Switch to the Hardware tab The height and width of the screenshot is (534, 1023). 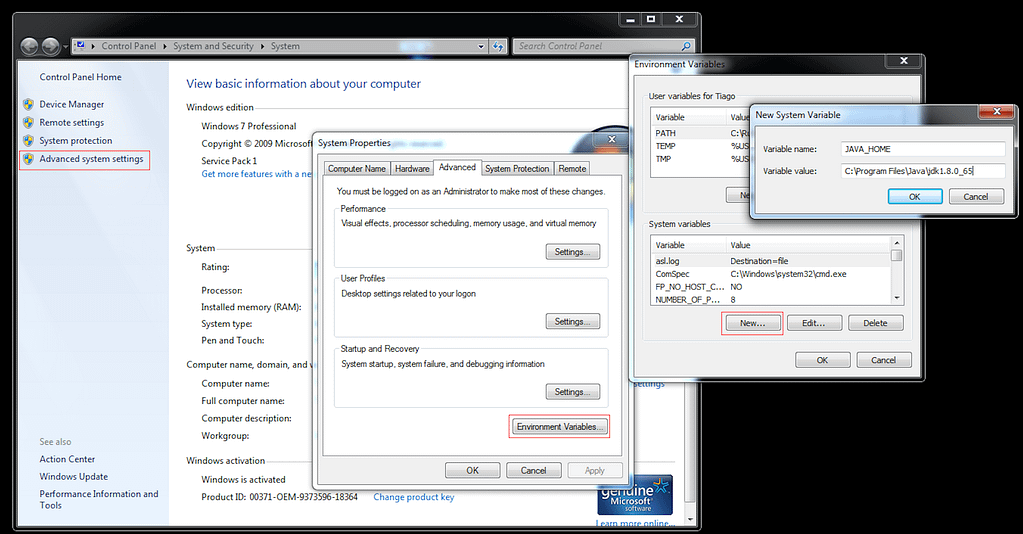[x=412, y=168]
